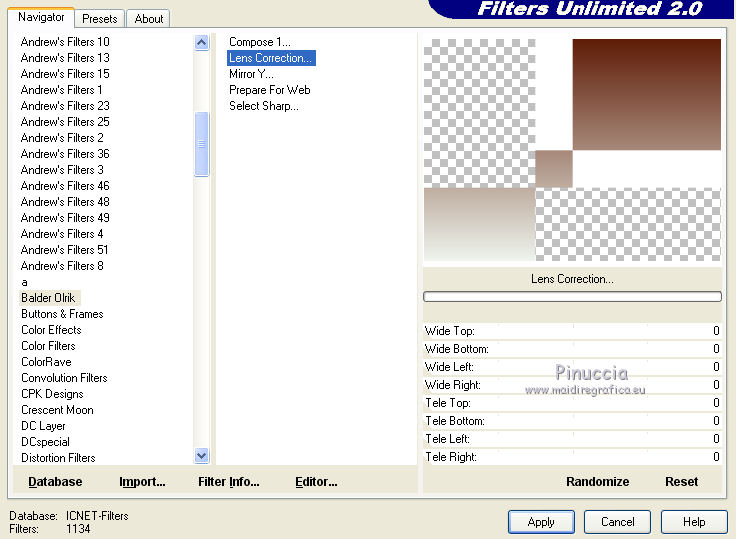Screen dimensions: 736x539
Task: Adjust the Tele Top slider
Action: pyautogui.click(x=572, y=402)
